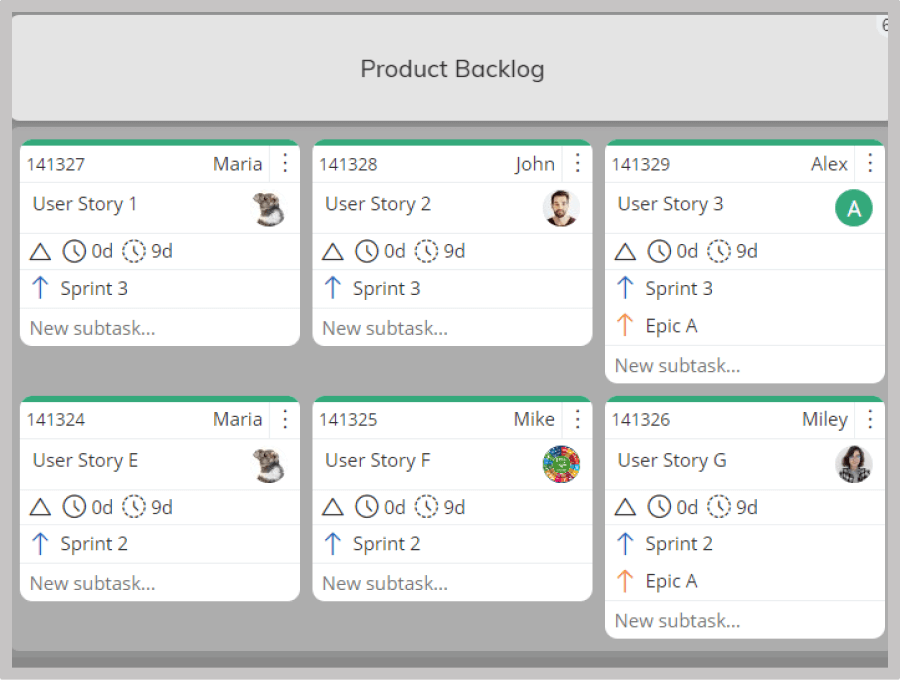
Task: Click the priority triangle icon on User Story 1
Action: click(x=40, y=251)
